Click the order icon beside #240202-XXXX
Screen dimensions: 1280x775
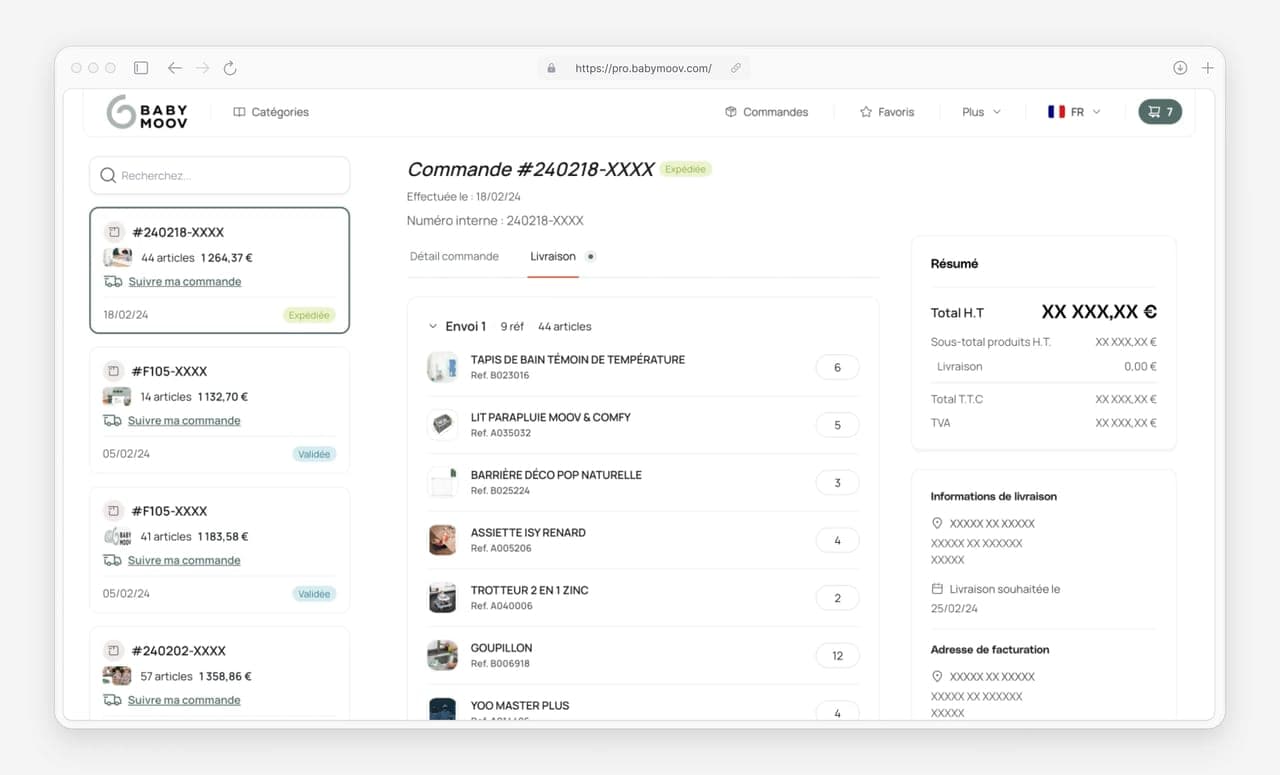(x=114, y=650)
